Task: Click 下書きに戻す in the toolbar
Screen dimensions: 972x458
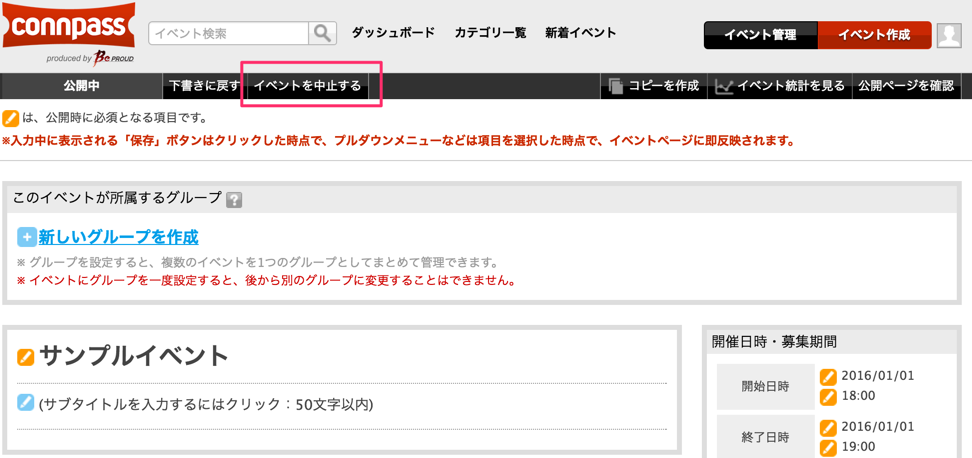Action: (x=205, y=86)
